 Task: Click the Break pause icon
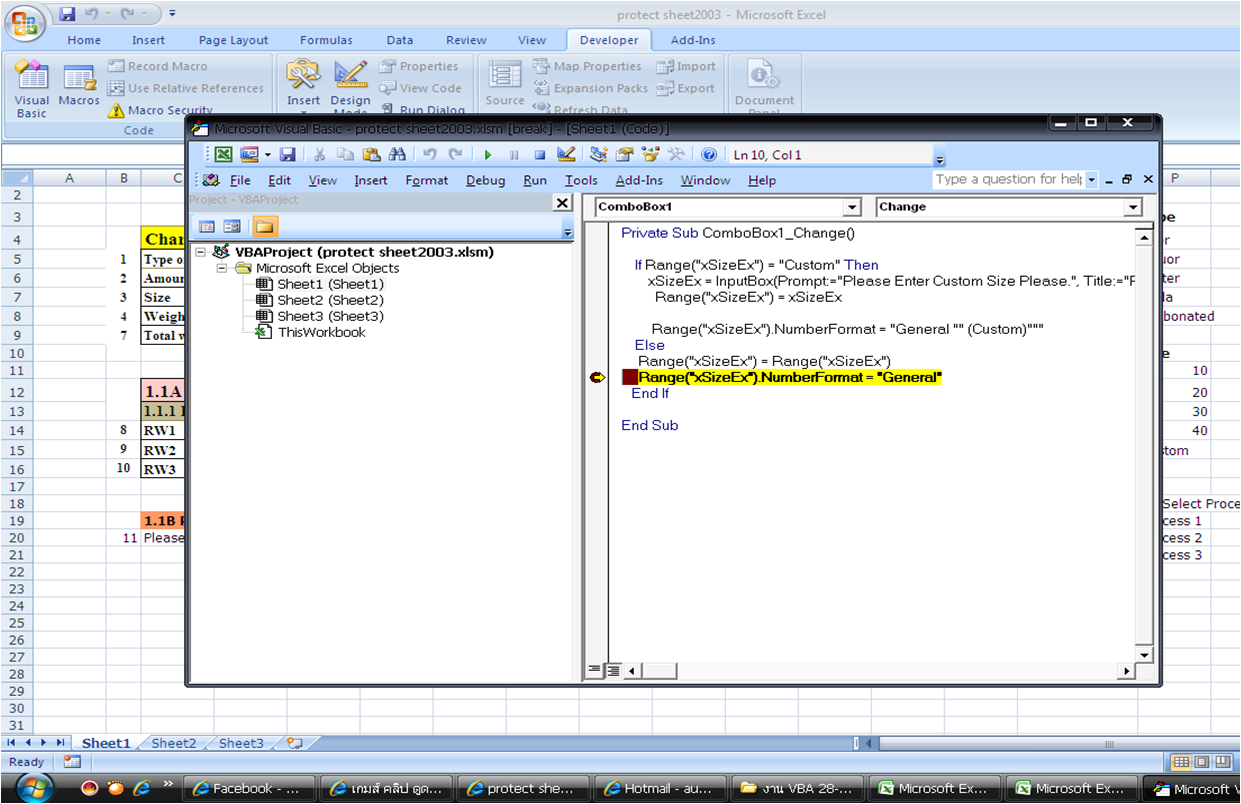click(514, 155)
